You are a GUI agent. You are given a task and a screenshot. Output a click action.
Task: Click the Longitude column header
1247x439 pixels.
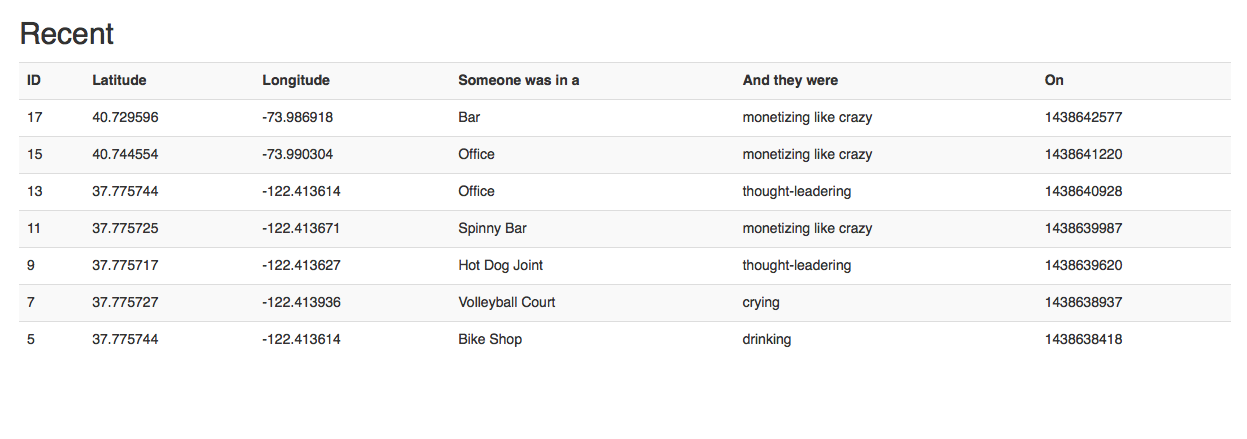coord(296,80)
